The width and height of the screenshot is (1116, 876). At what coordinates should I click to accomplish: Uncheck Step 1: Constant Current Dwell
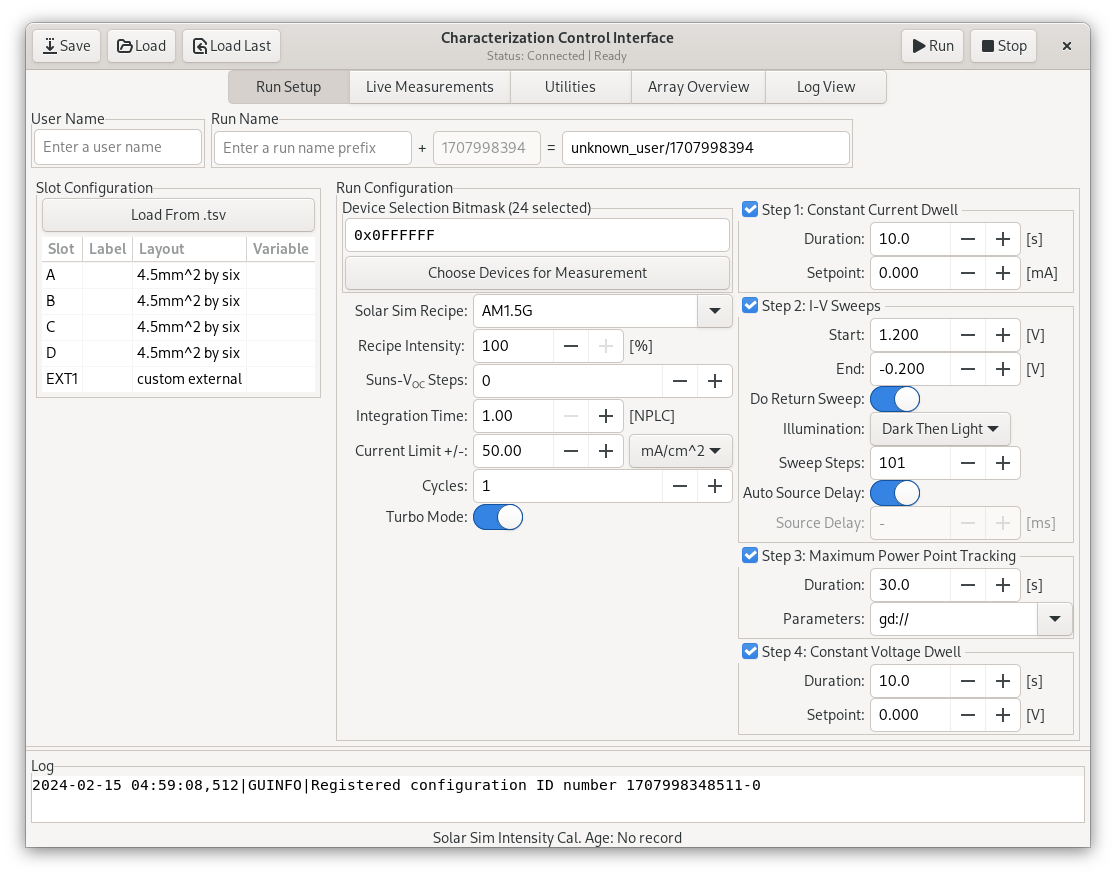click(x=749, y=209)
